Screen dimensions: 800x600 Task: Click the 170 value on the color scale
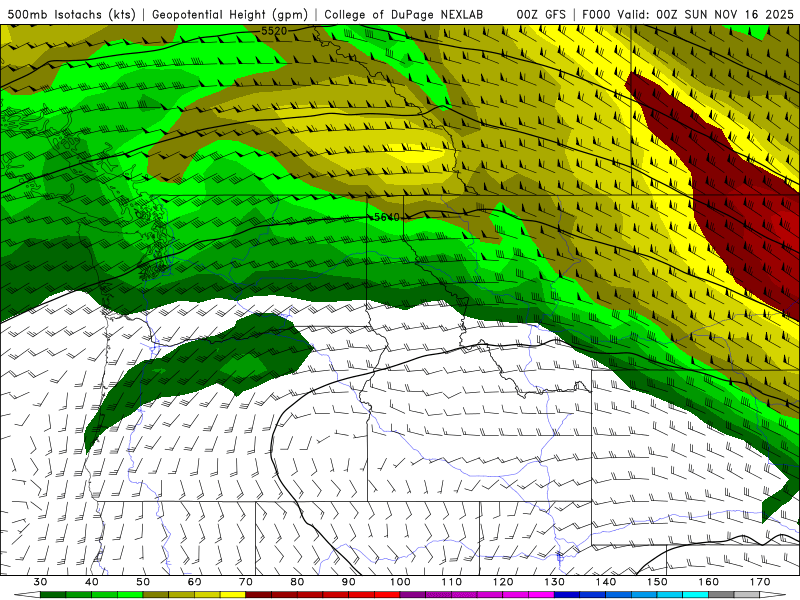click(x=760, y=582)
